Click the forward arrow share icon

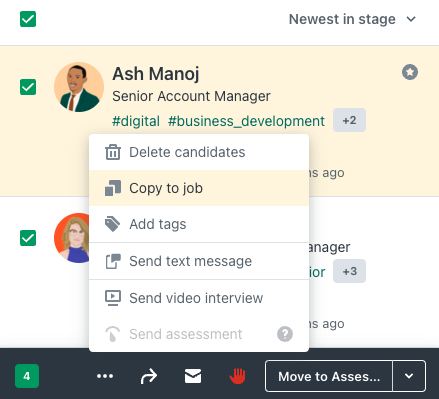click(149, 376)
